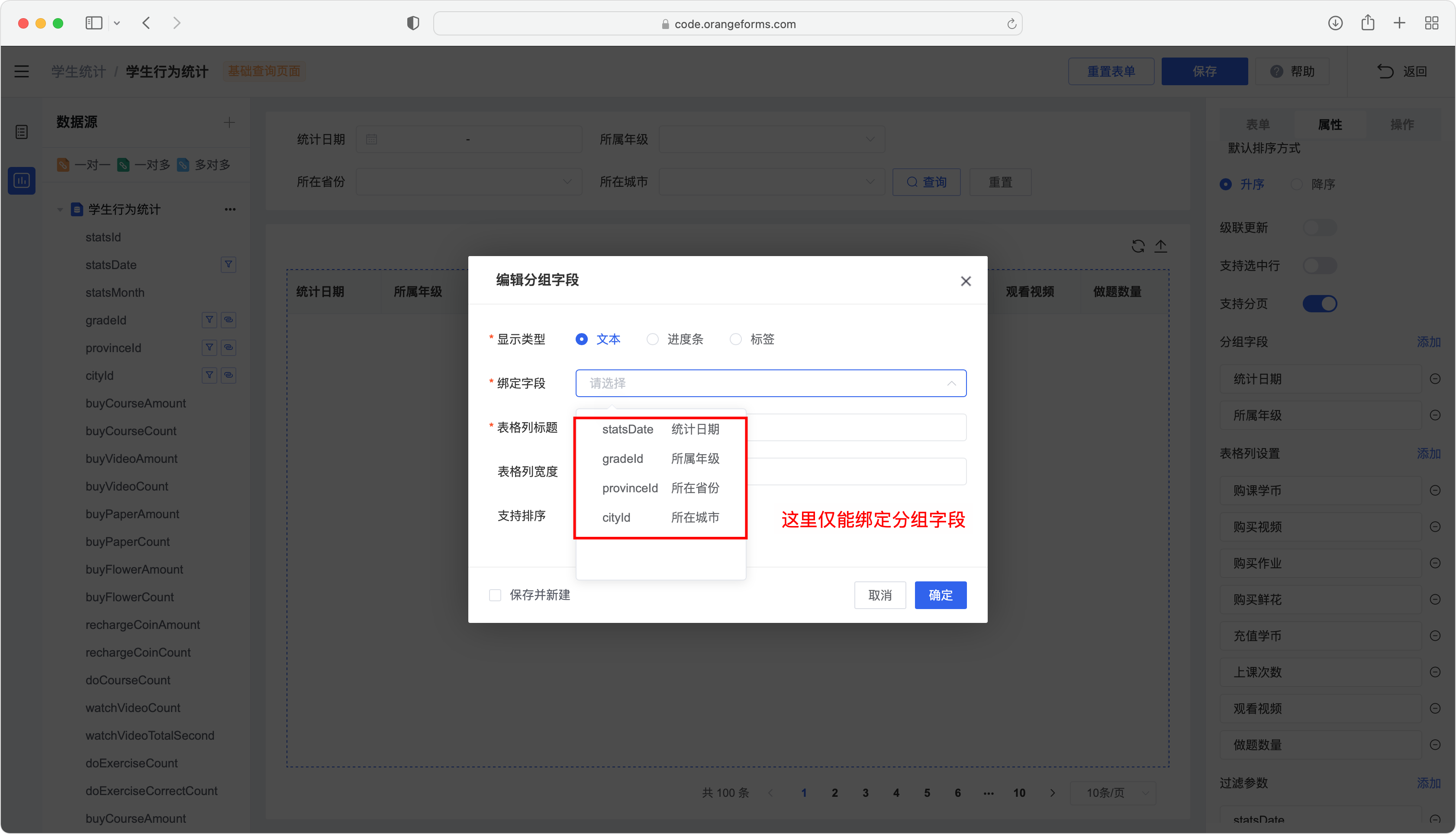This screenshot has width=1456, height=834.
Task: Switch to 属性 tab
Action: 1330,125
